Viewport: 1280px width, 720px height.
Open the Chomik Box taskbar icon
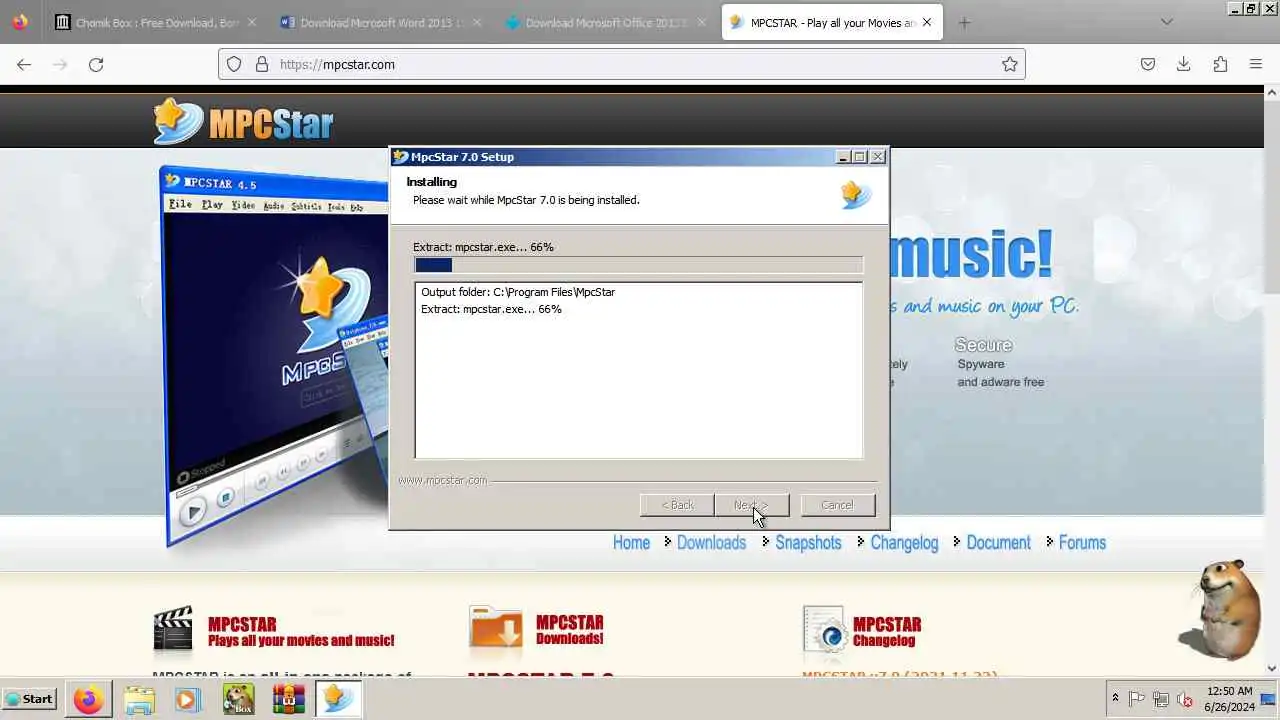point(238,699)
